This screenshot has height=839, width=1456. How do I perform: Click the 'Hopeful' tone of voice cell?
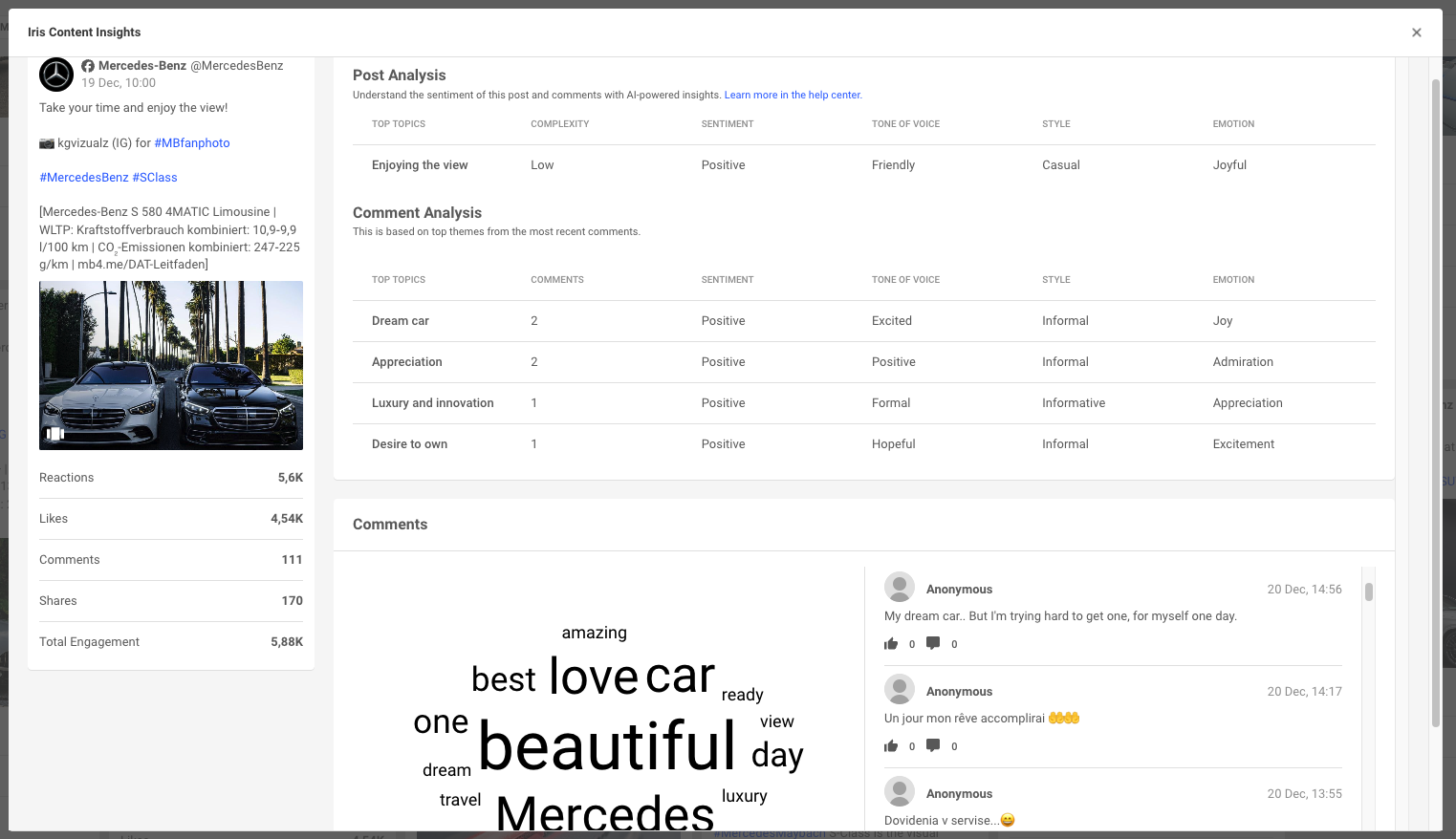click(893, 444)
